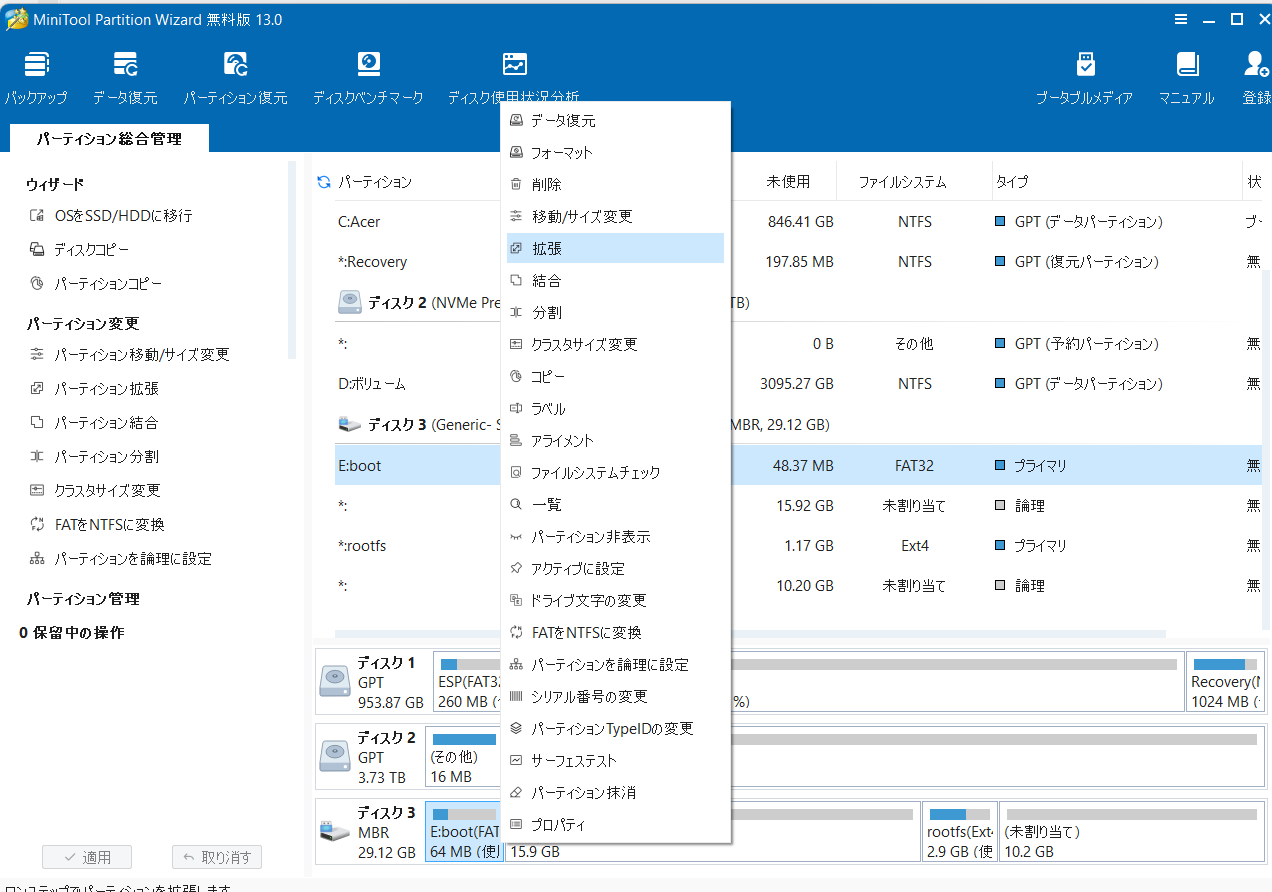Image resolution: width=1272 pixels, height=892 pixels.
Task: Choose プロパティ at bottom of context menu
Action: pos(557,825)
